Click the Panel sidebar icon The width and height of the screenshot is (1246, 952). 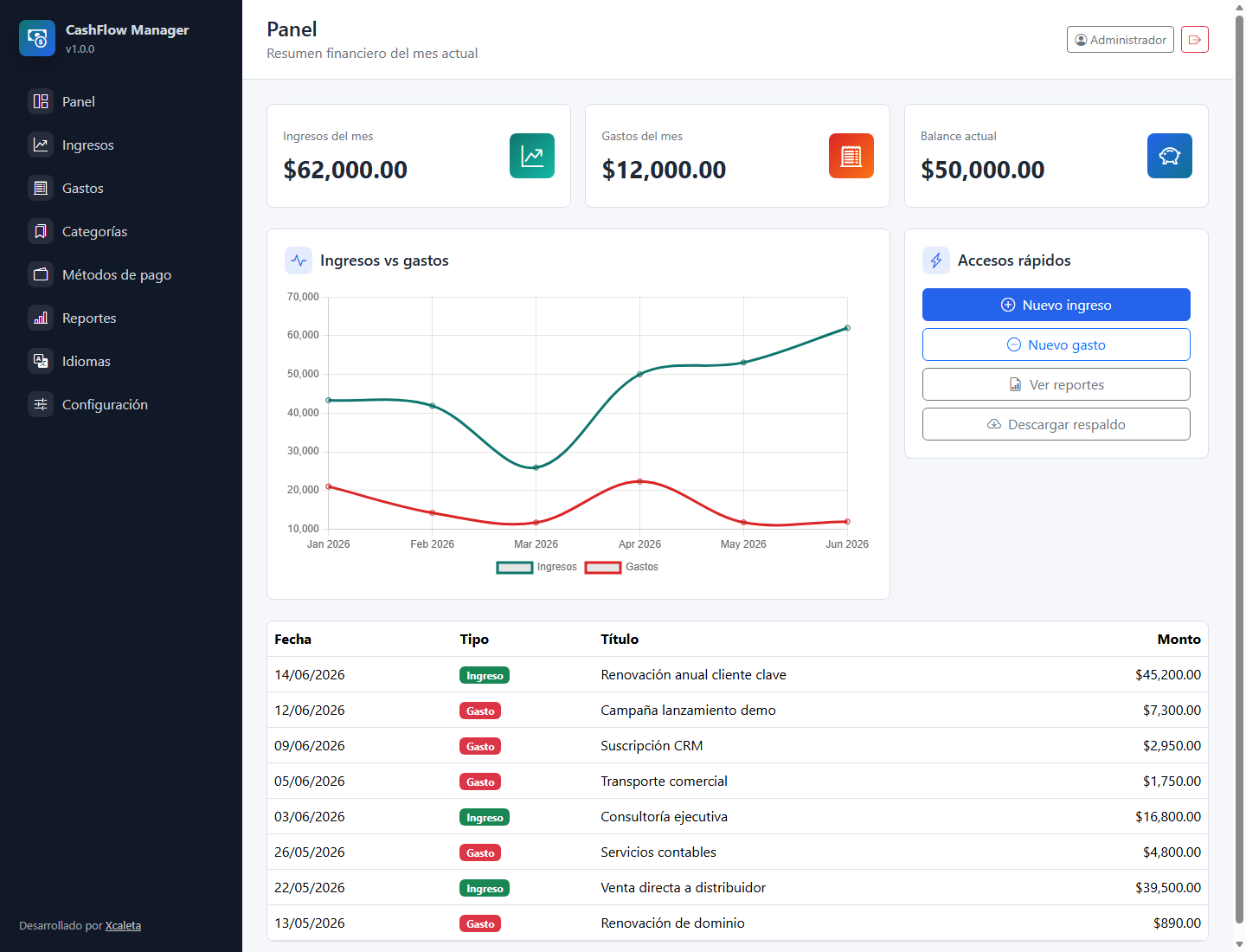pyautogui.click(x=41, y=101)
